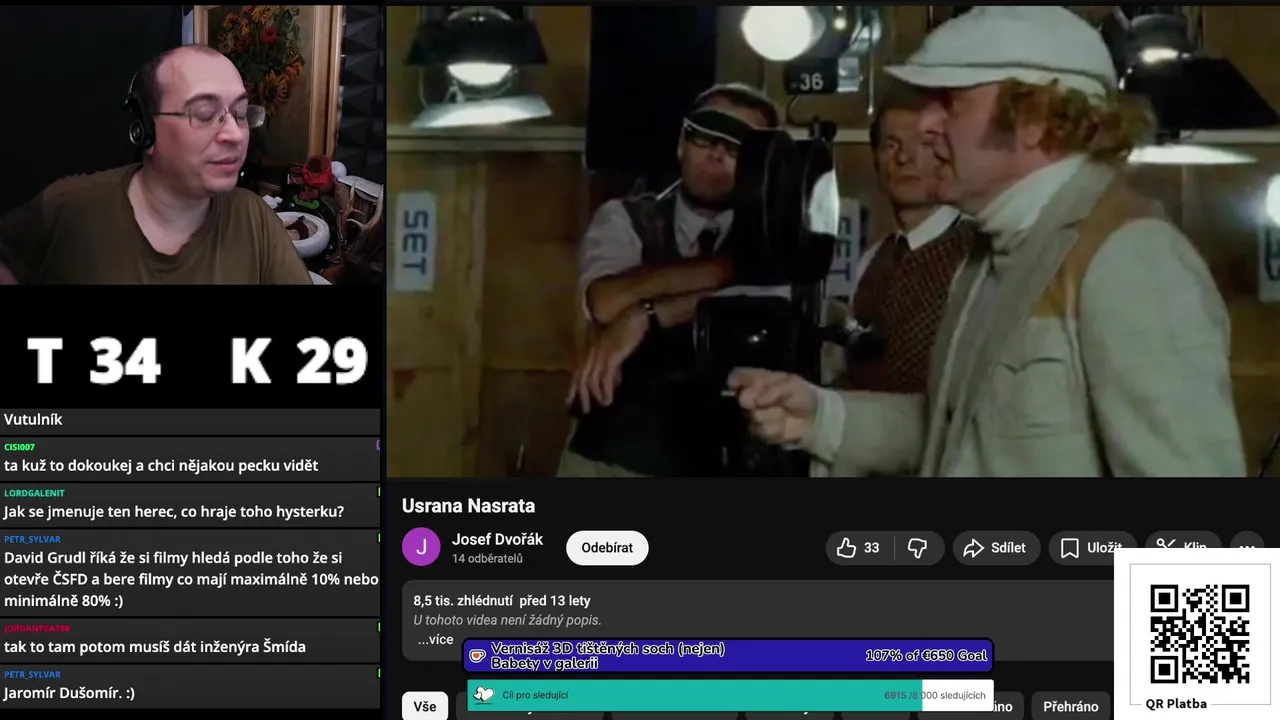The height and width of the screenshot is (720, 1280).
Task: Open the Josef Dvořák channel name link
Action: click(497, 539)
